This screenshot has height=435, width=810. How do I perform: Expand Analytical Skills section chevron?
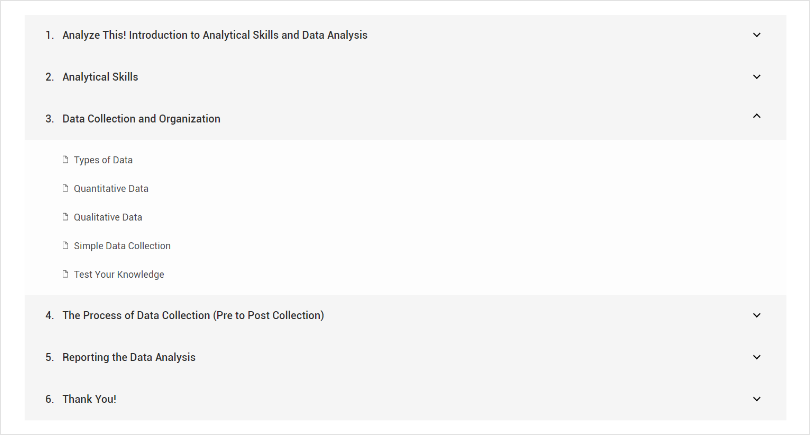point(757,77)
